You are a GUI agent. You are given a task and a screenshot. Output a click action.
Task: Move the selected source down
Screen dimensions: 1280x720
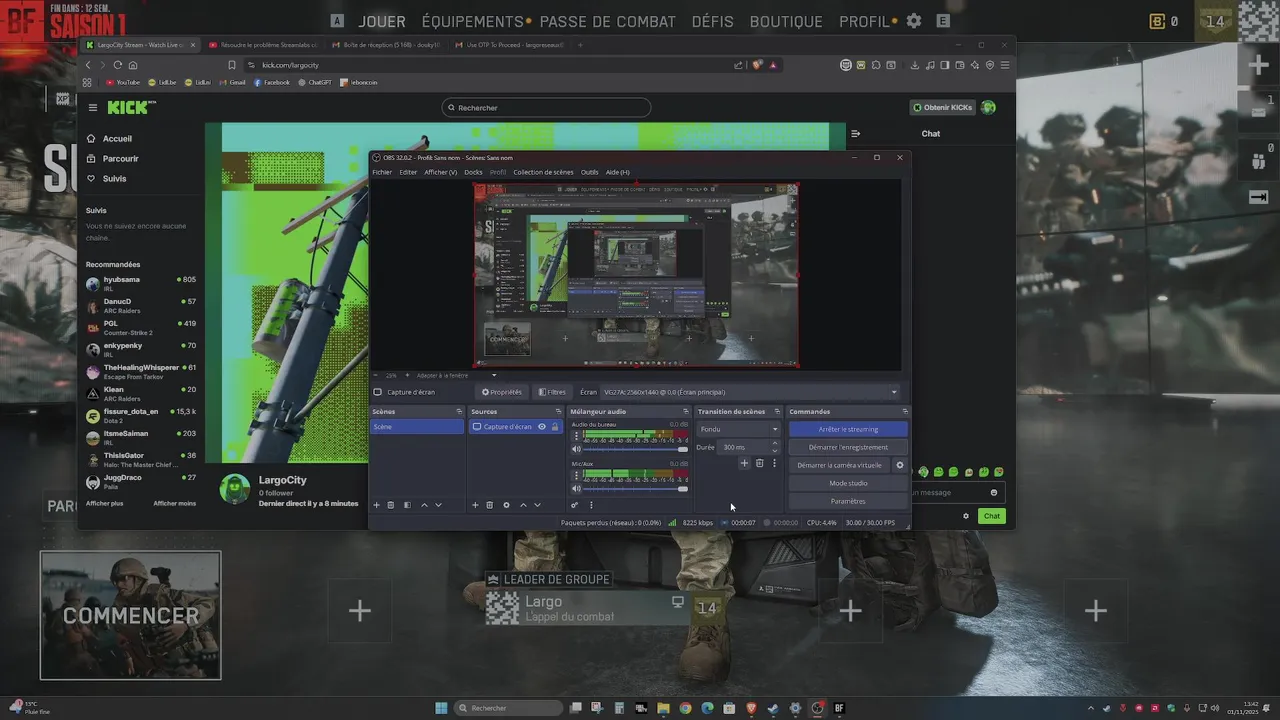[537, 505]
